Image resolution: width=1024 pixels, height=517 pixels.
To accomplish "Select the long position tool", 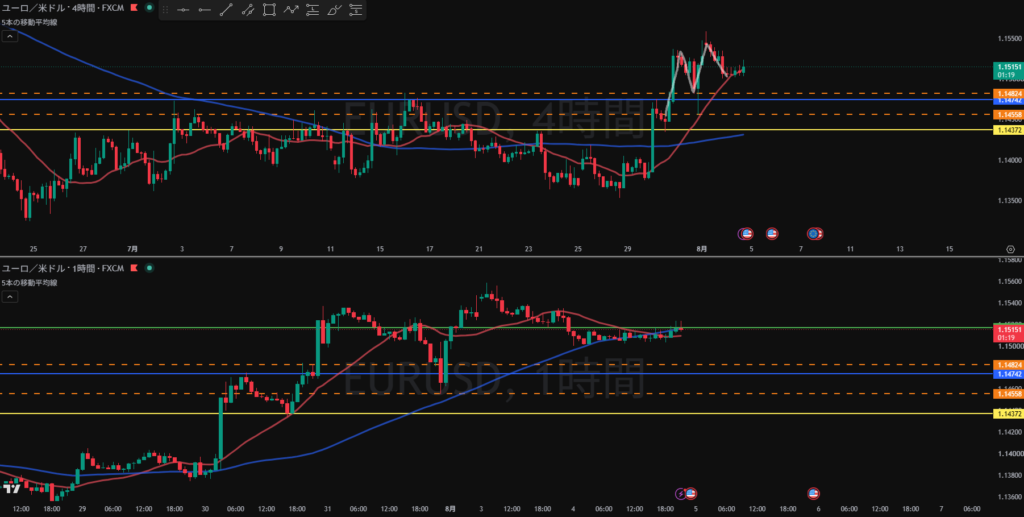I will pos(312,10).
